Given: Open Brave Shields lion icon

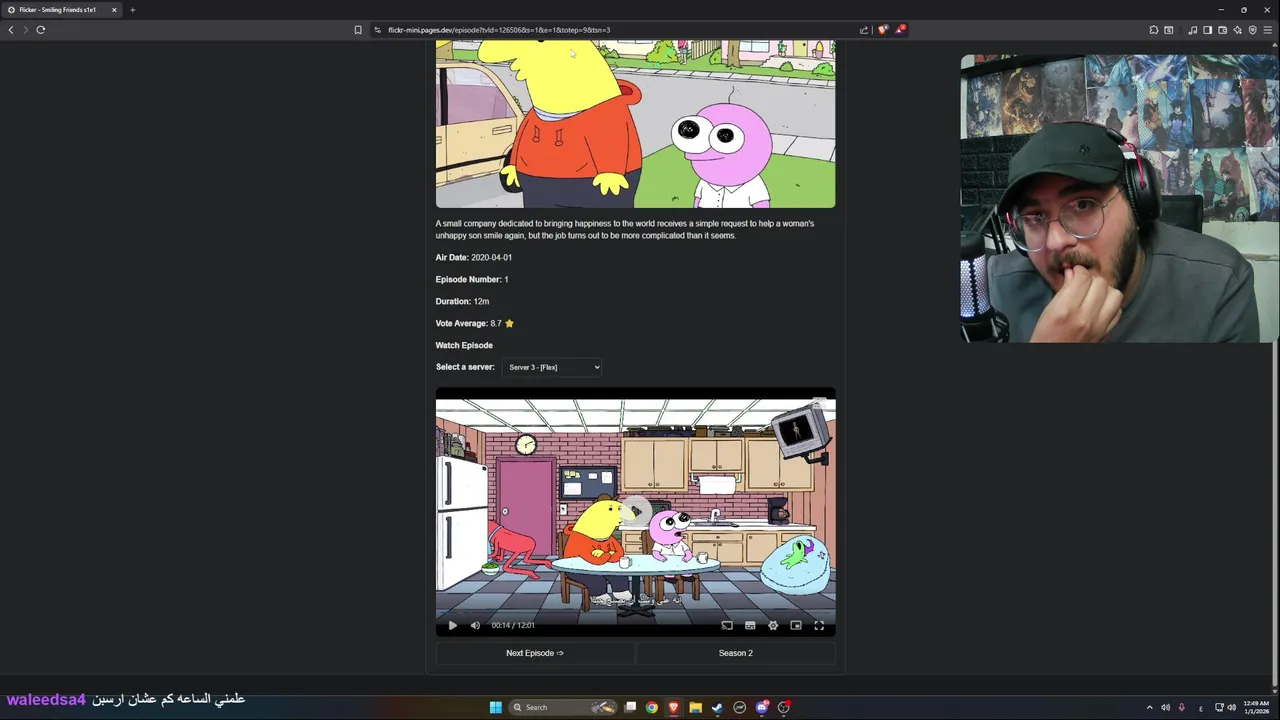Looking at the screenshot, I should (882, 30).
